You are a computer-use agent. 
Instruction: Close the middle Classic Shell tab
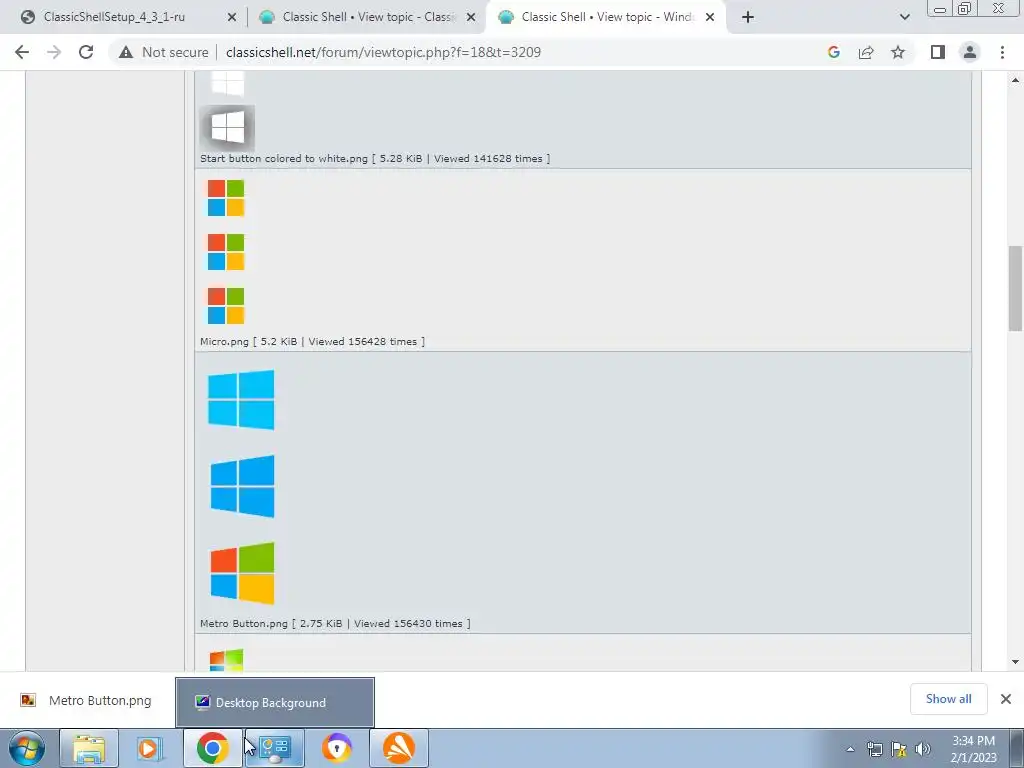coord(471,18)
